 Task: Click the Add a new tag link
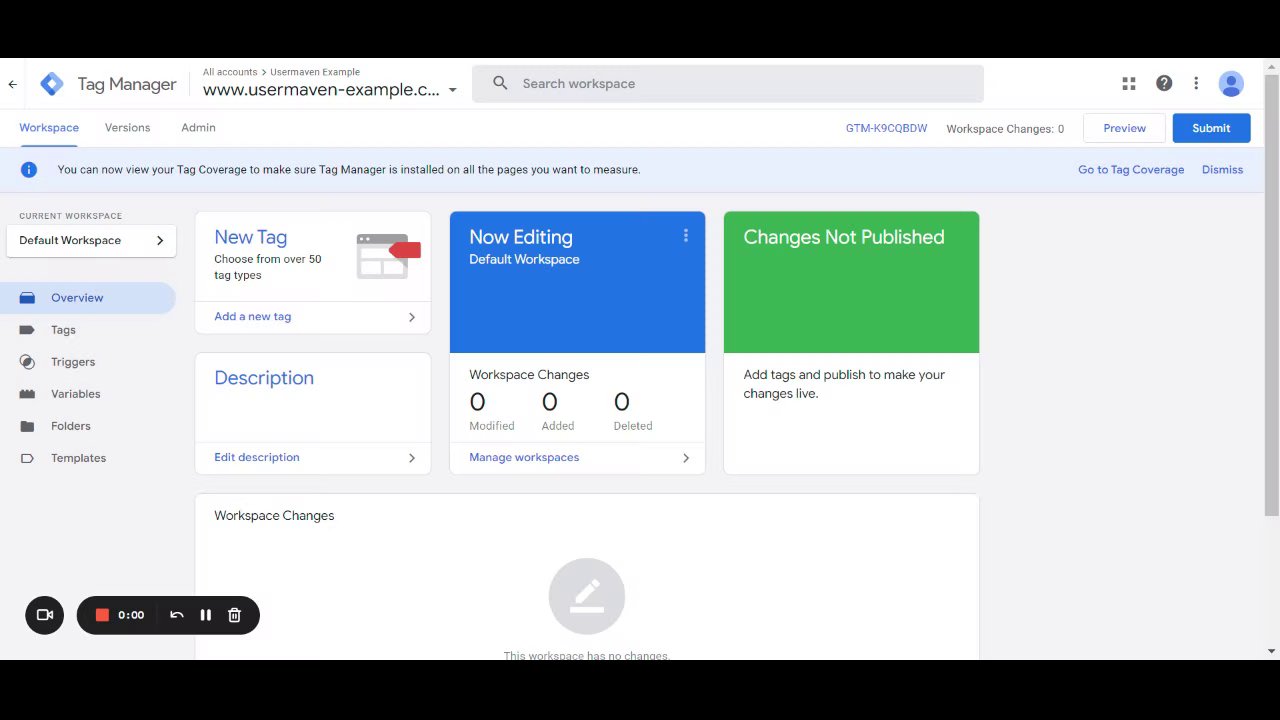253,317
